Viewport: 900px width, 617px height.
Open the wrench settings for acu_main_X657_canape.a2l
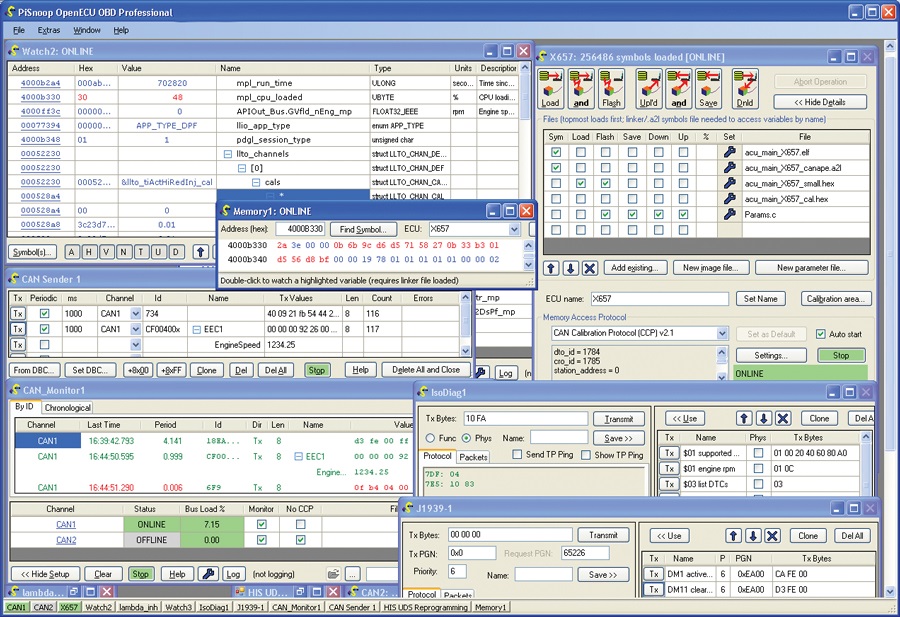tap(729, 168)
